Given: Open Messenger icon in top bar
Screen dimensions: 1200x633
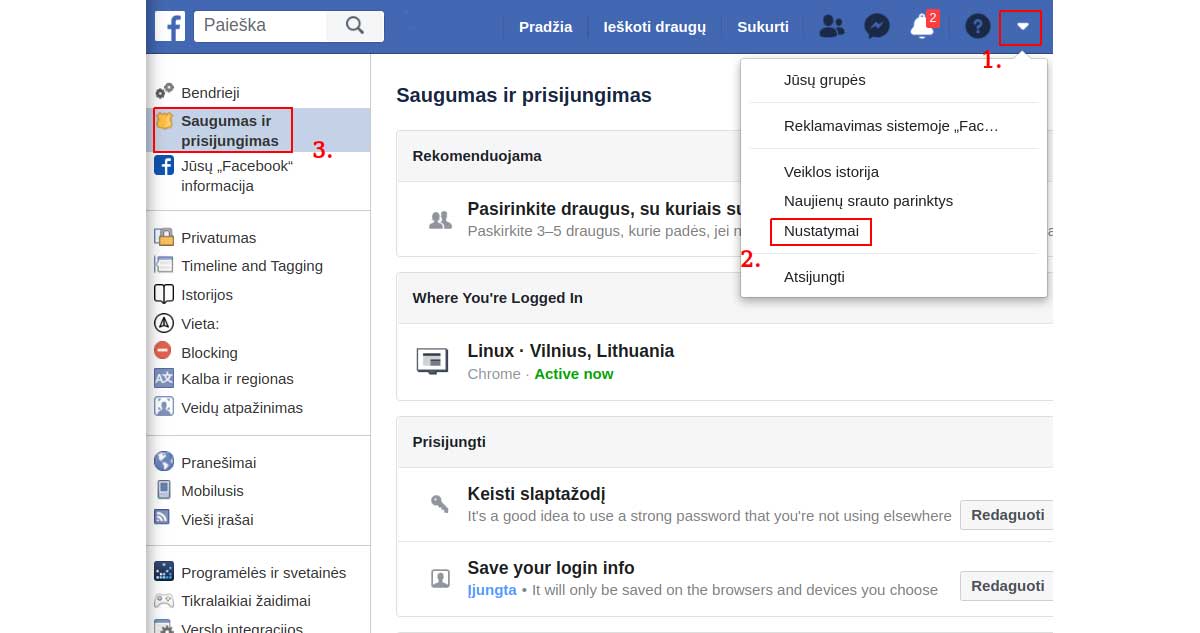Looking at the screenshot, I should pyautogui.click(x=877, y=27).
